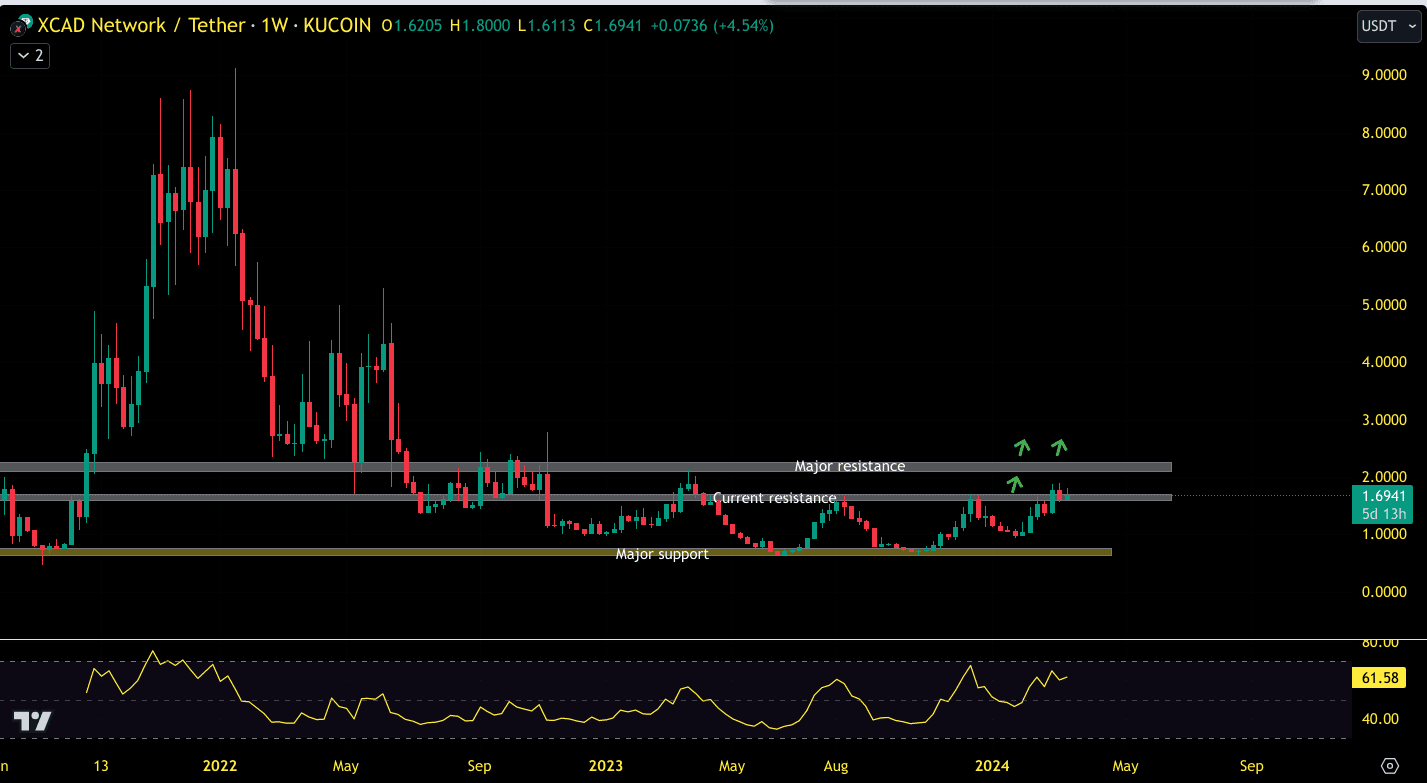Click the 5d 13h bar countdown

tap(1383, 514)
